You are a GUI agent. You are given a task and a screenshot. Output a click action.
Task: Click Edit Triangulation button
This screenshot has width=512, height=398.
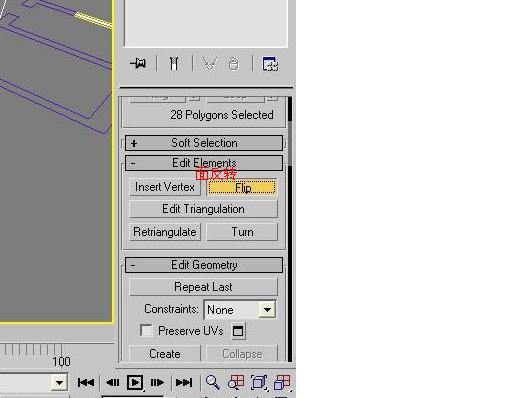click(203, 209)
